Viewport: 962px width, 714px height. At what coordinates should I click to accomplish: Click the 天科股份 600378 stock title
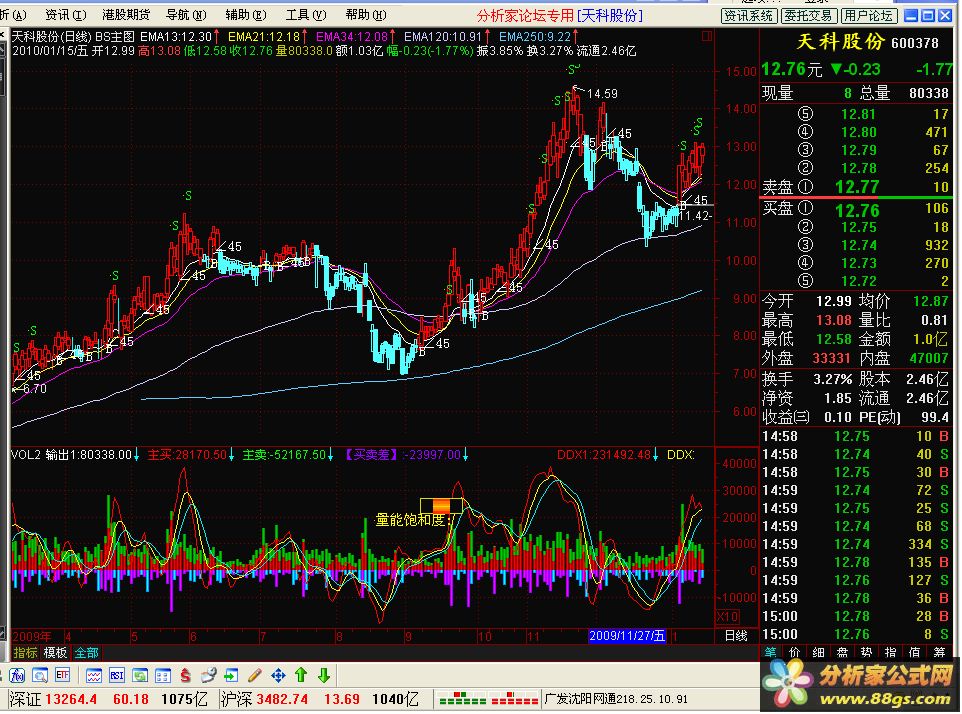[x=868, y=42]
